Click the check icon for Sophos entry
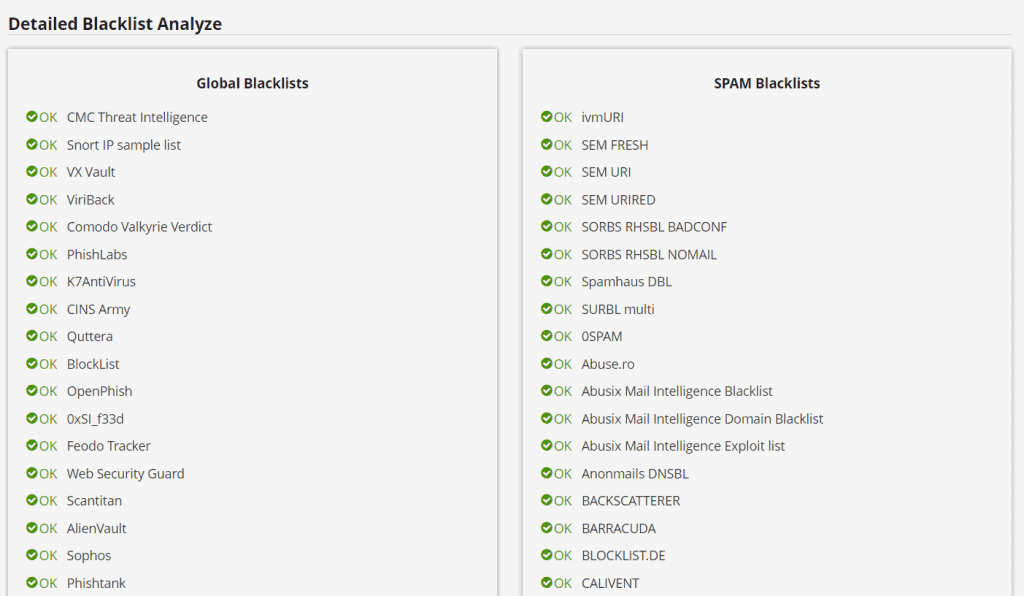This screenshot has width=1024, height=596. pos(32,555)
